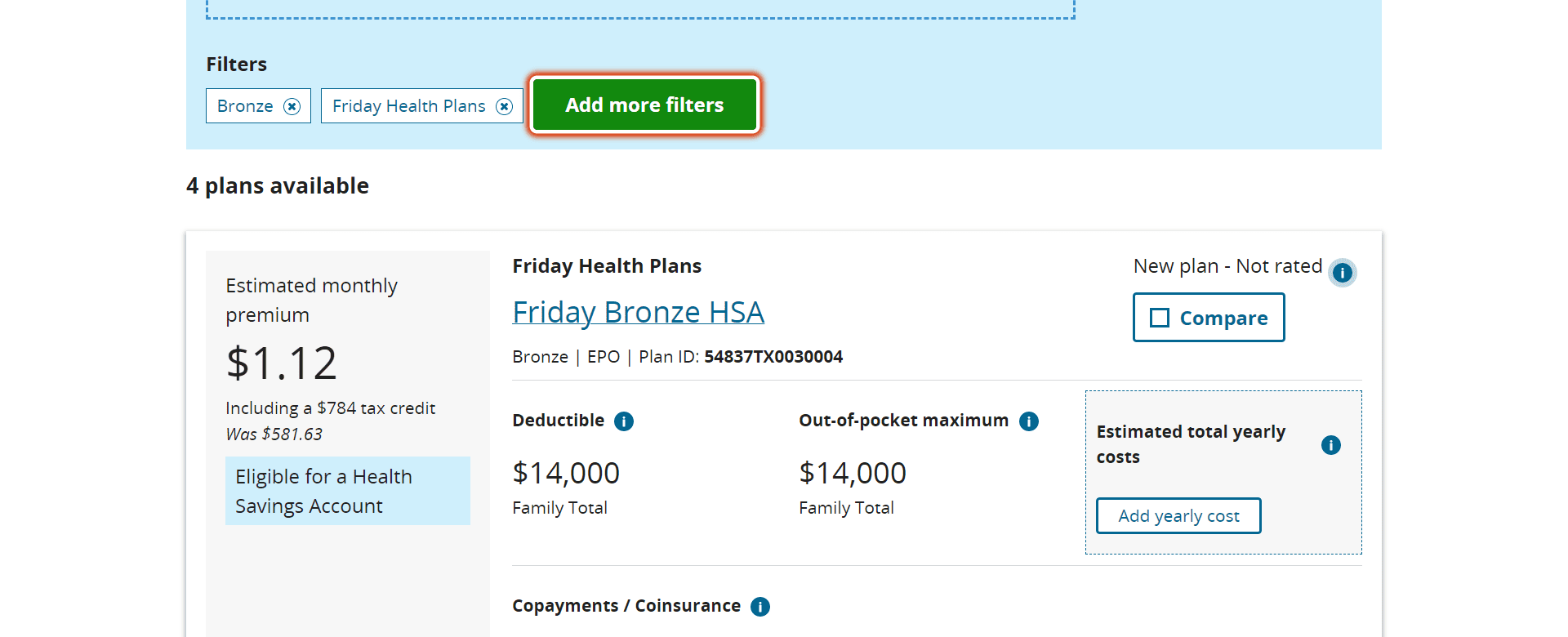This screenshot has height=637, width=1568.
Task: Select the Bronze filter chip label
Action: (x=245, y=106)
